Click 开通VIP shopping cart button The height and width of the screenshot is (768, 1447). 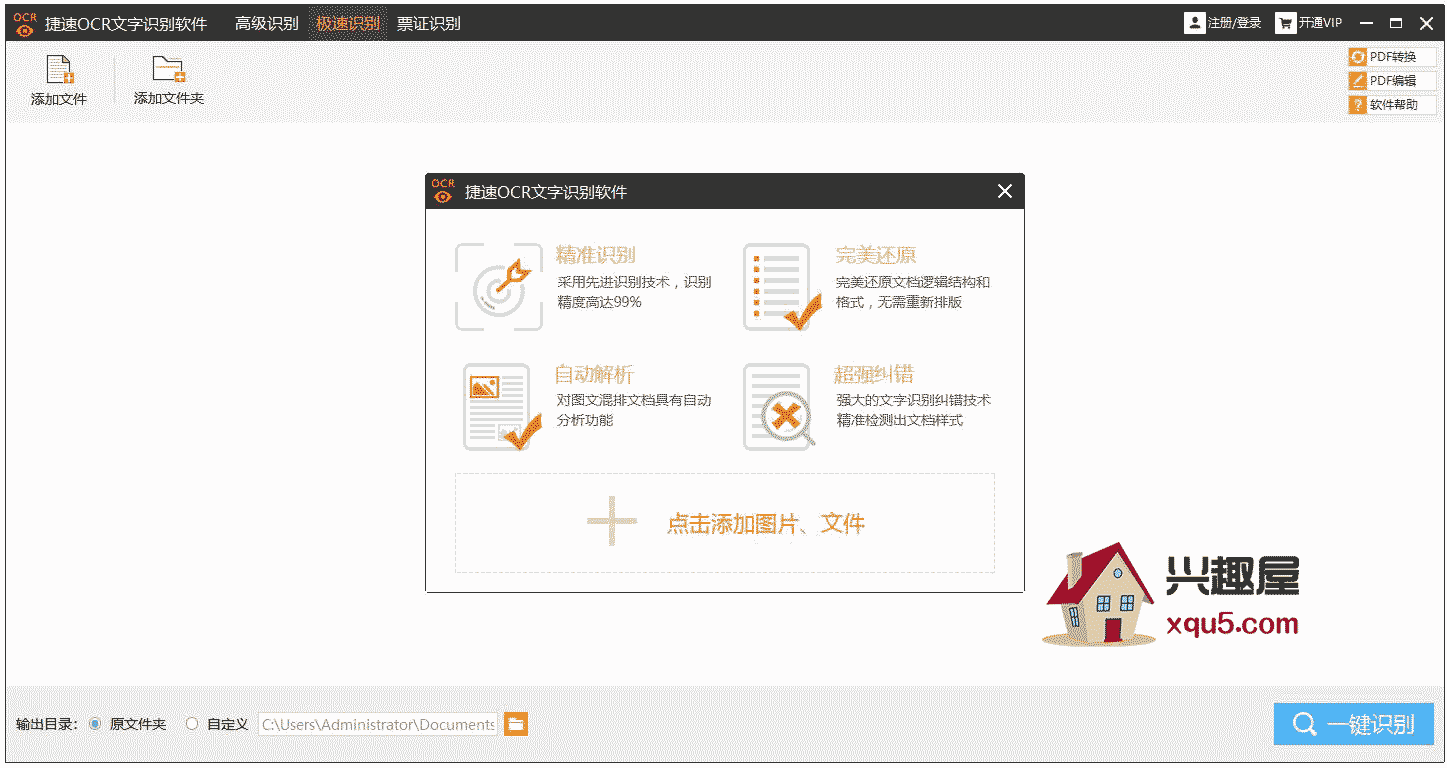[1309, 23]
